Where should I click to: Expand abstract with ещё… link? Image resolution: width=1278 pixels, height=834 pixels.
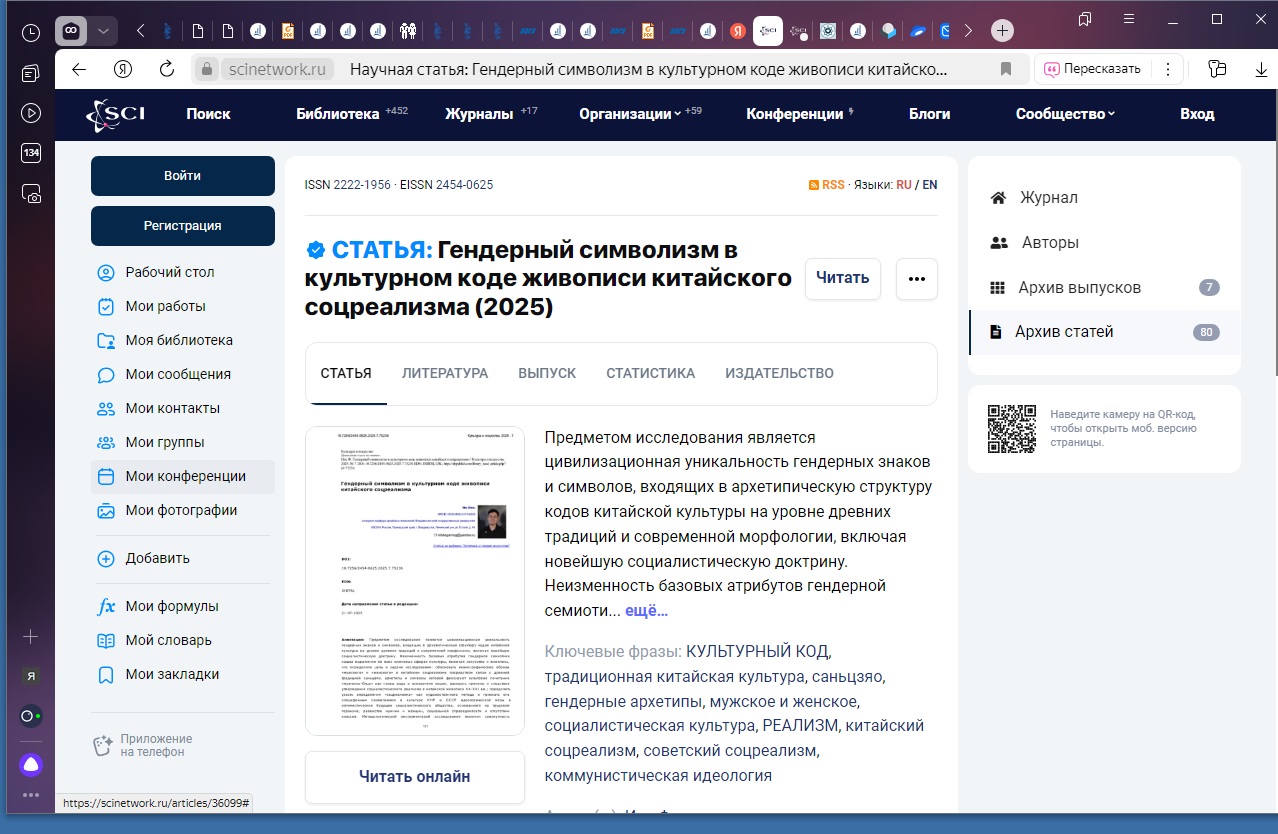[646, 611]
